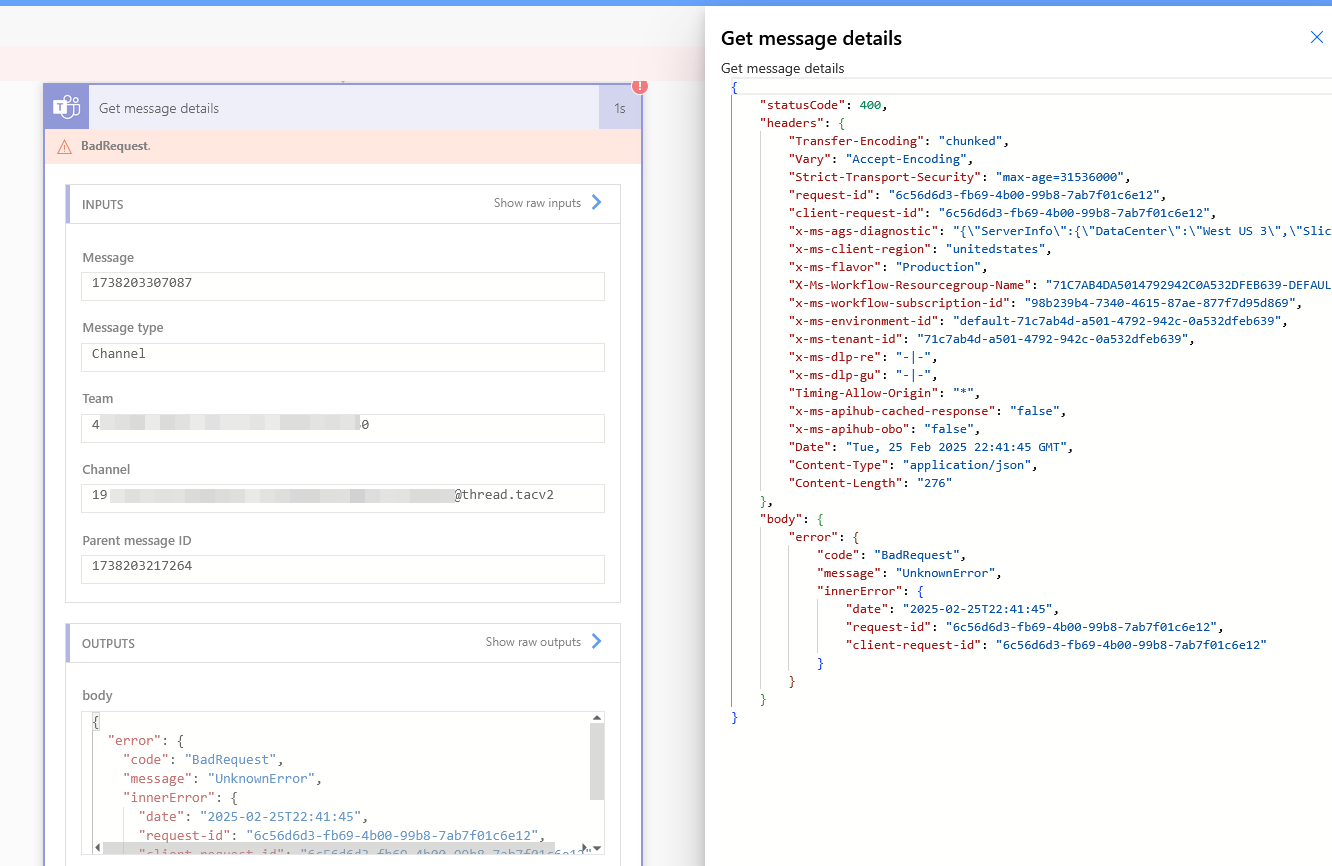Click the Channel field ending thread.tacv2
Viewport: 1332px width, 866px height.
(x=343, y=497)
